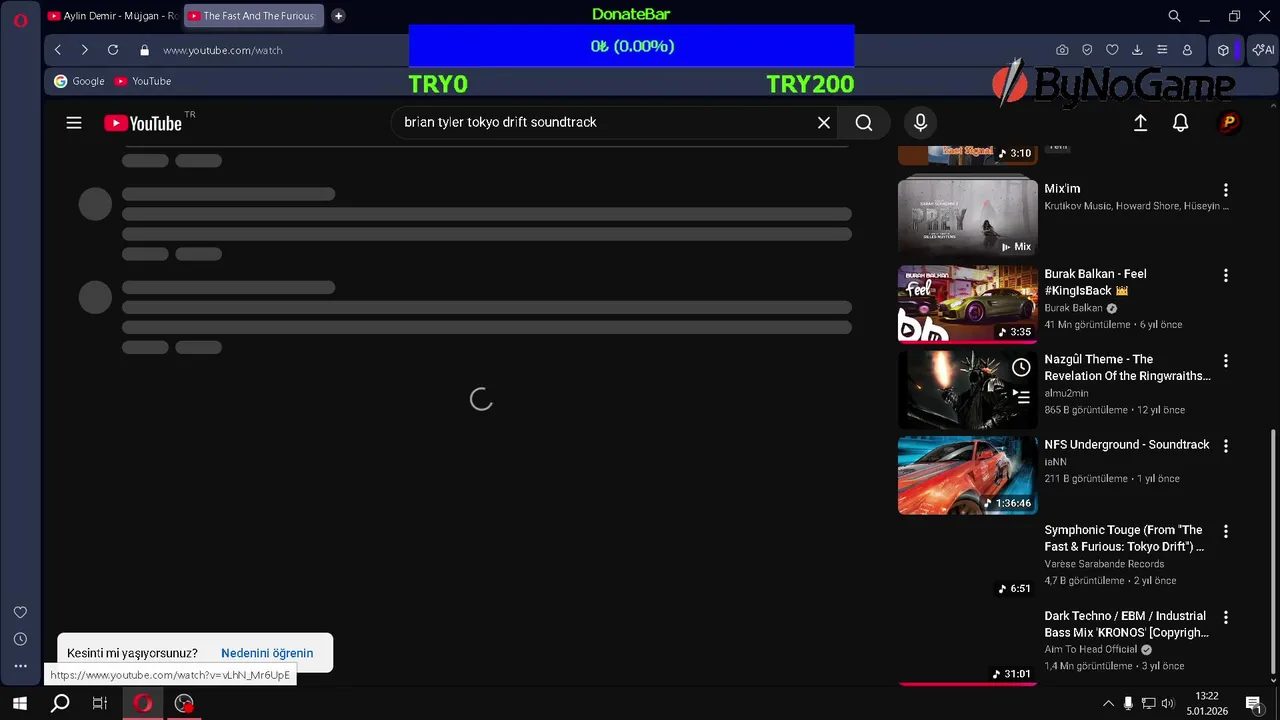This screenshot has width=1280, height=720.
Task: Open Opera tab search magnifier icon
Action: click(1175, 16)
